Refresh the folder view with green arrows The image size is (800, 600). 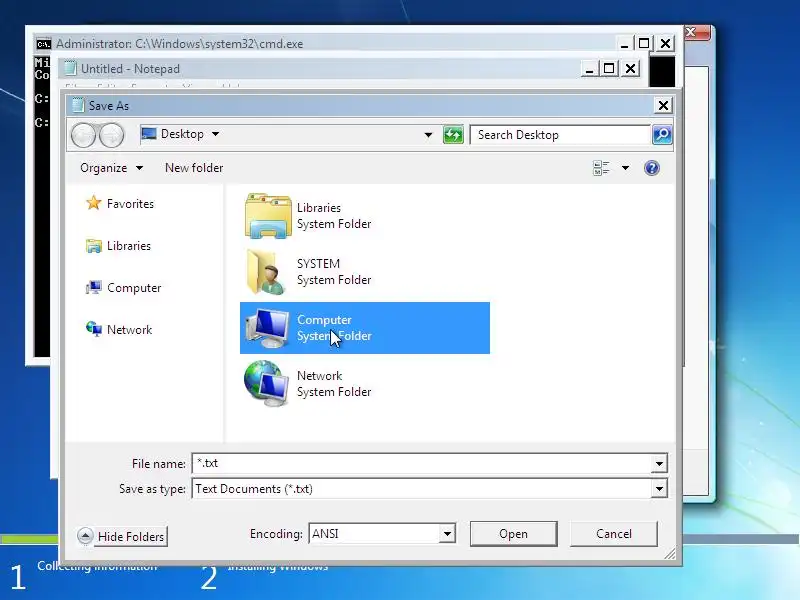(453, 135)
